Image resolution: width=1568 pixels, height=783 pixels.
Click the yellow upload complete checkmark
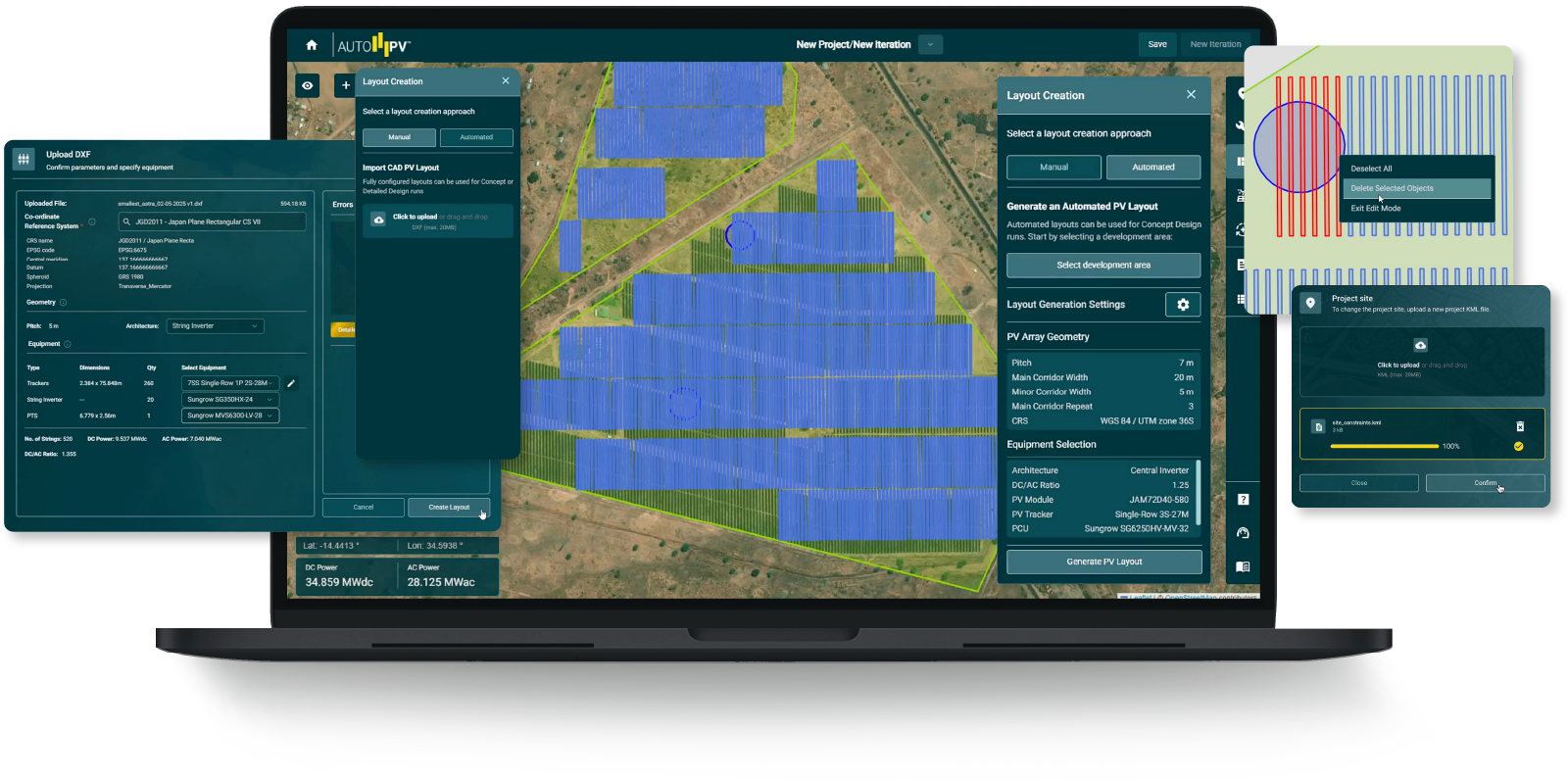click(1518, 446)
